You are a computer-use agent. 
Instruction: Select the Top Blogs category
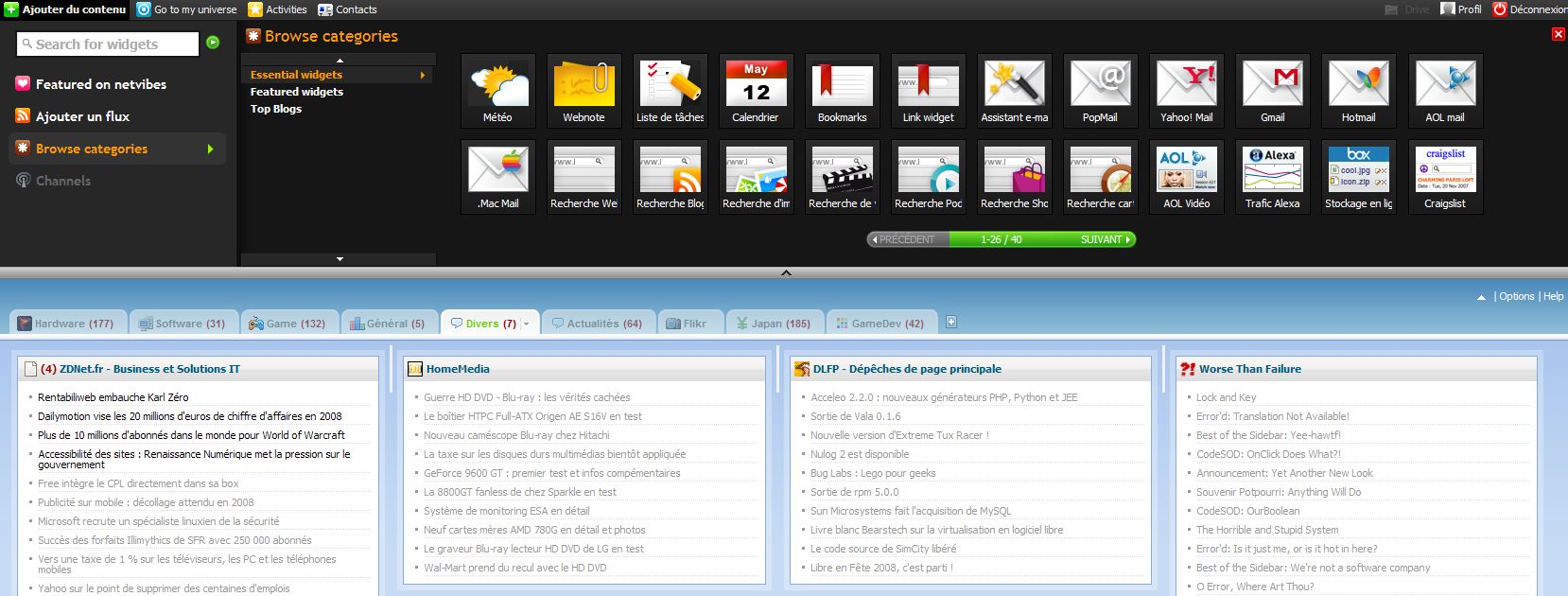point(276,109)
